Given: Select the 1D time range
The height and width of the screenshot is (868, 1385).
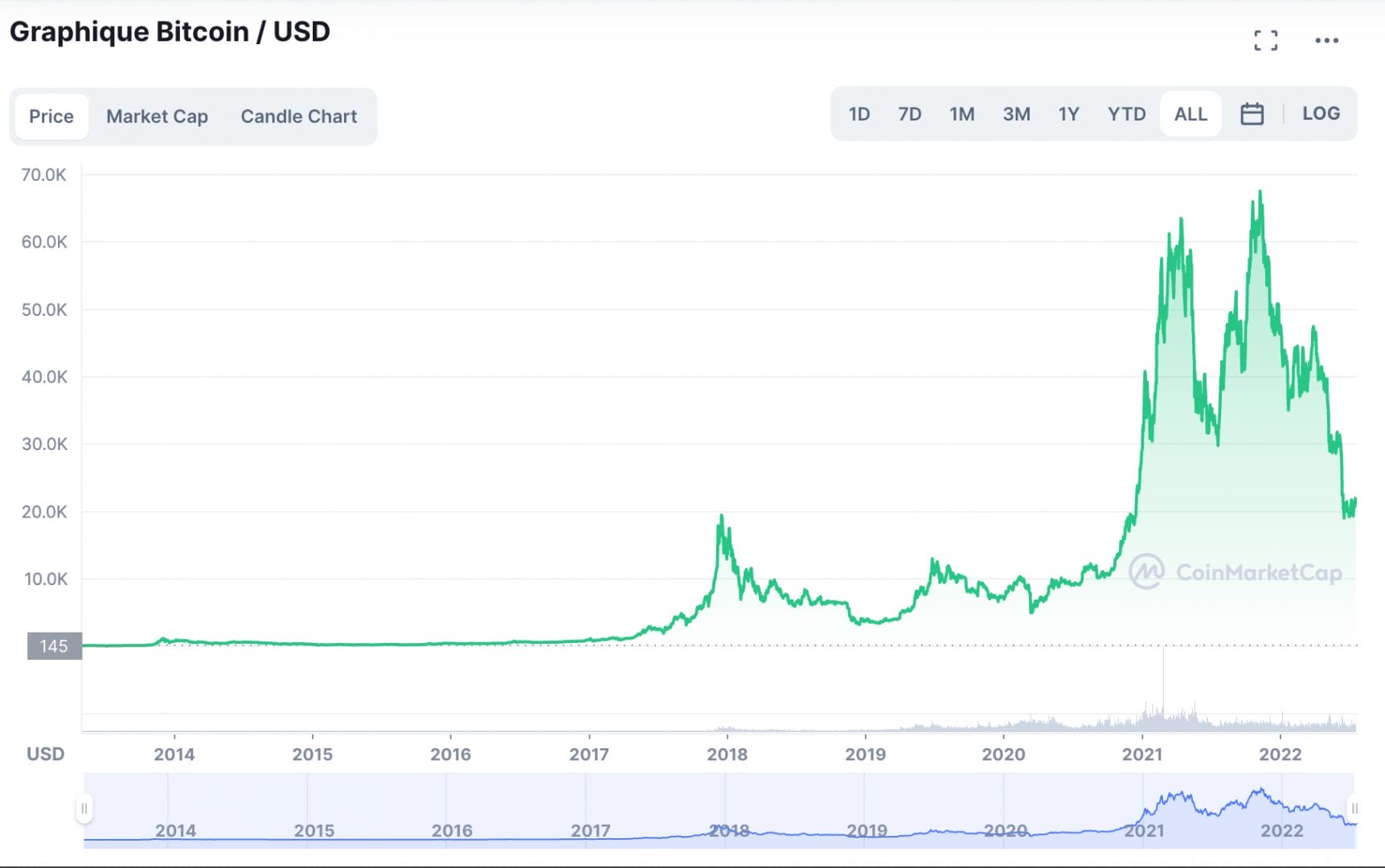Looking at the screenshot, I should tap(858, 113).
